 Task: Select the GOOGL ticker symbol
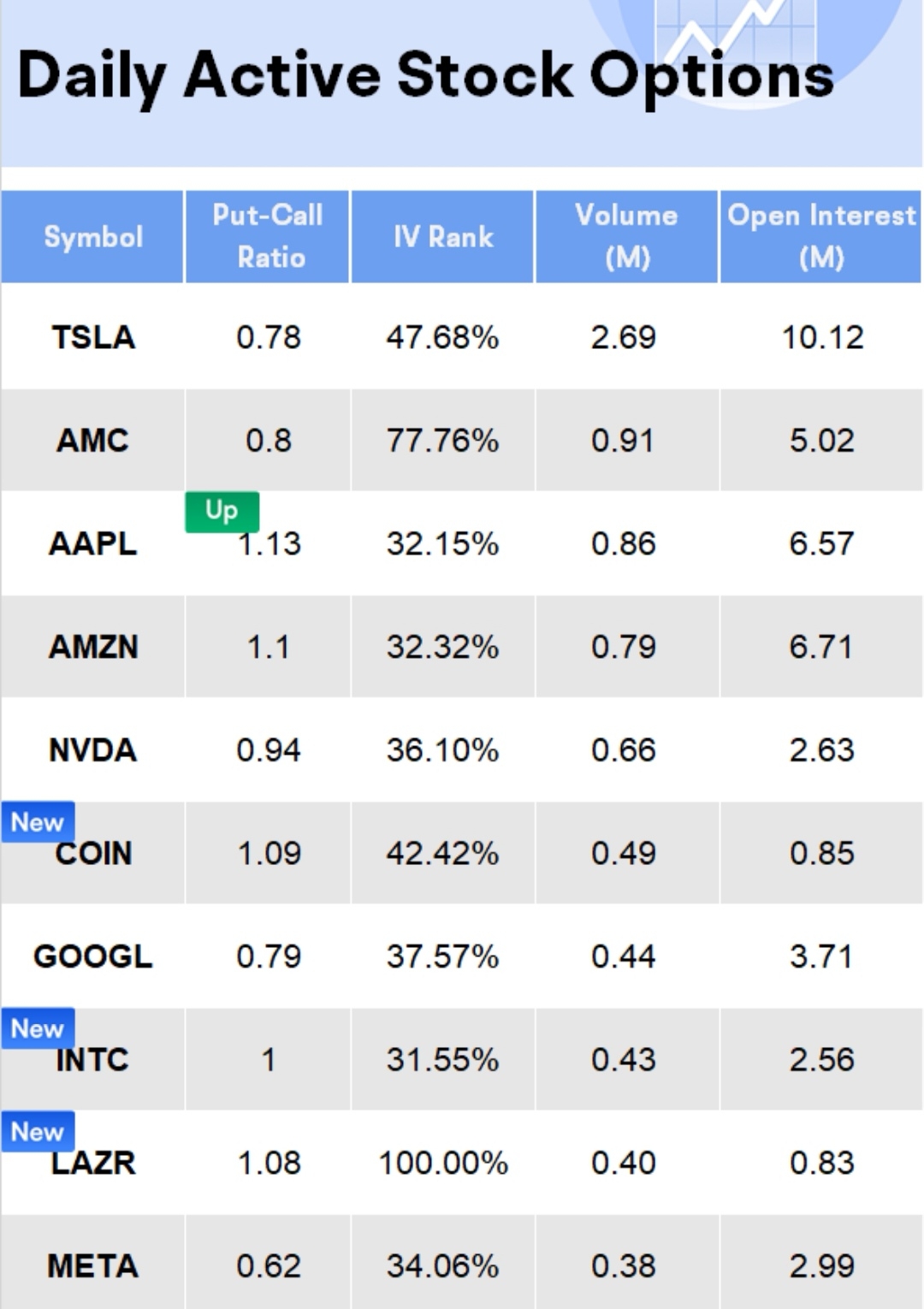click(x=92, y=957)
